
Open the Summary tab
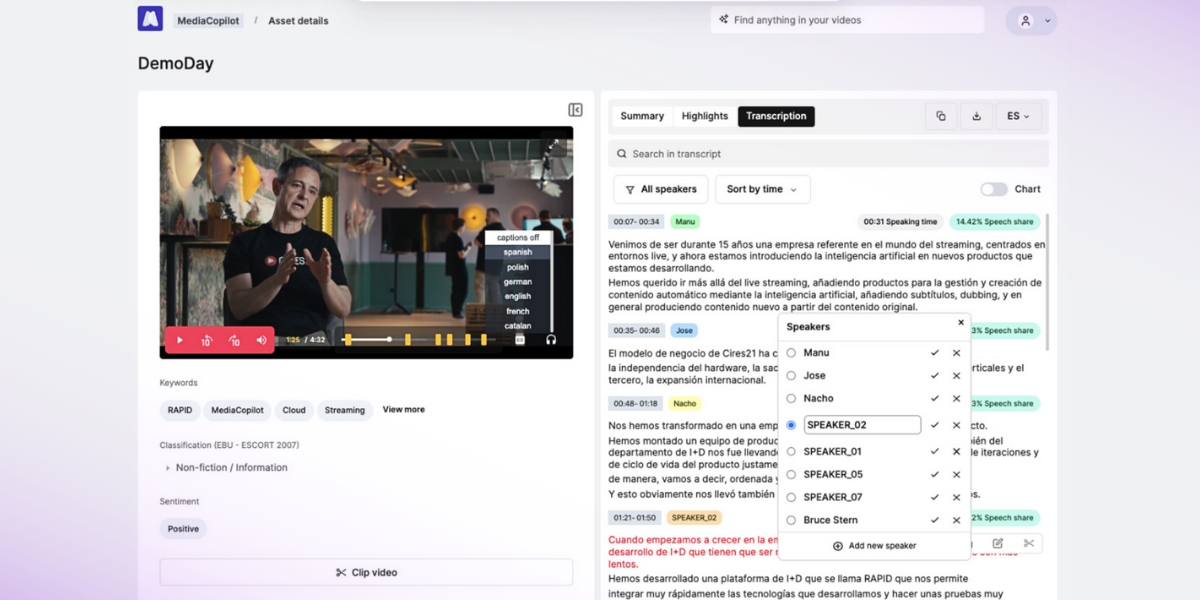tap(642, 116)
